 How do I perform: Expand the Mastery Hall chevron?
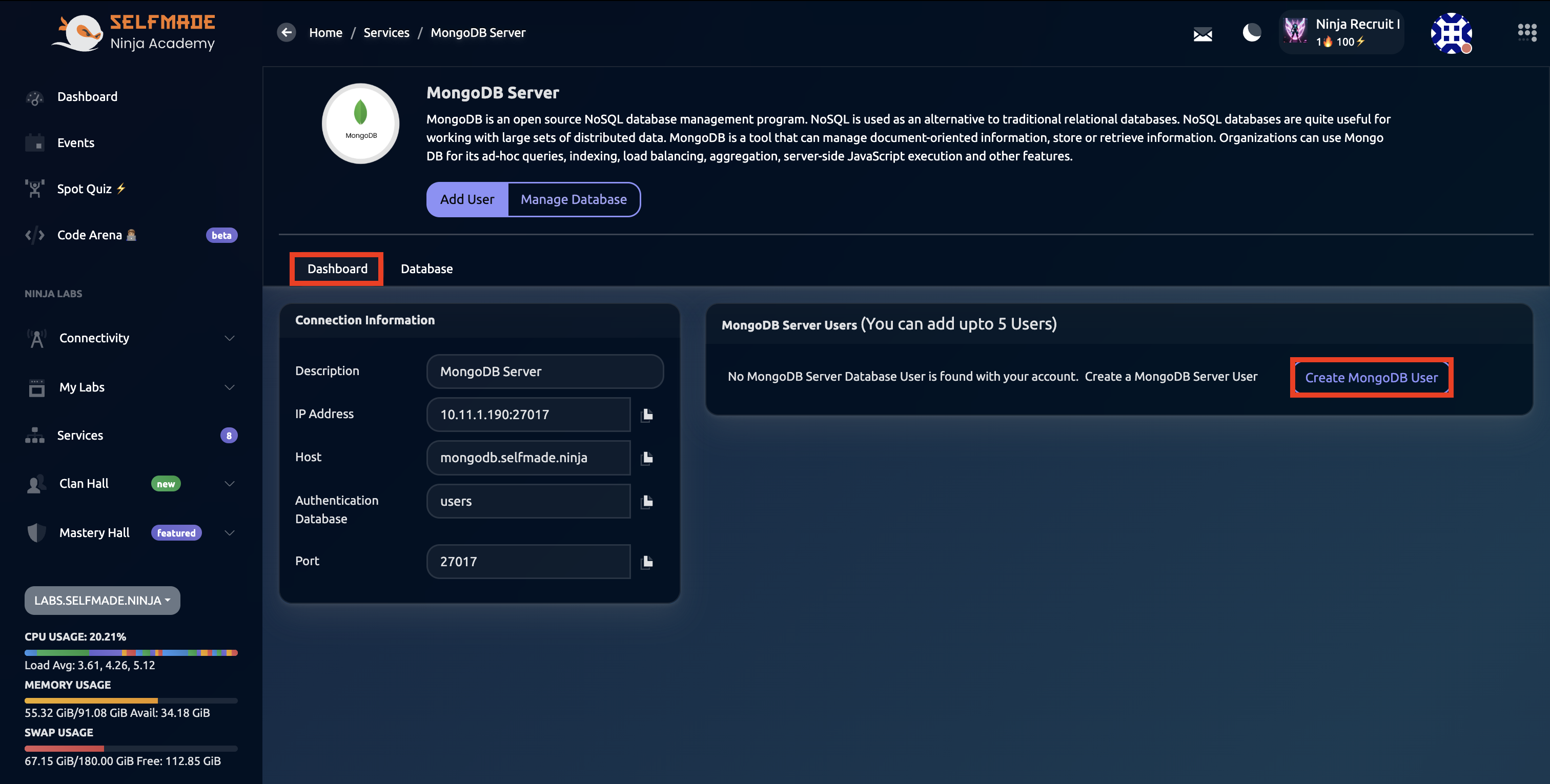click(x=229, y=533)
